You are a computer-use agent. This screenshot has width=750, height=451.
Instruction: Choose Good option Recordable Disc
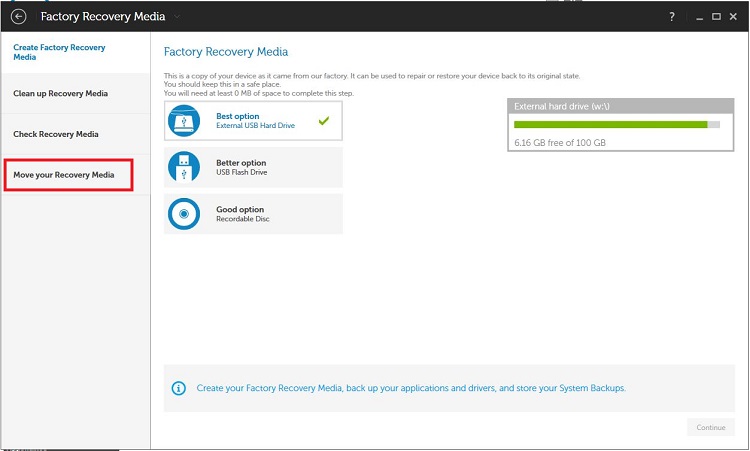253,214
